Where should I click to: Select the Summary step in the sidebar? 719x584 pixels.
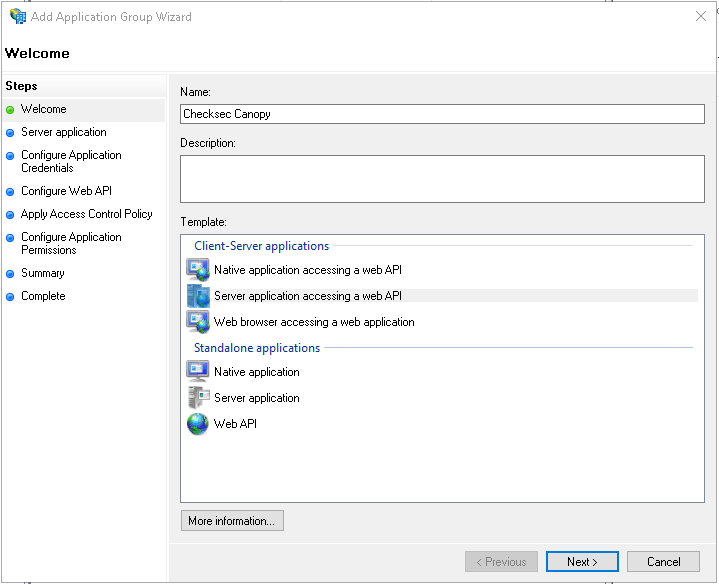tap(43, 273)
